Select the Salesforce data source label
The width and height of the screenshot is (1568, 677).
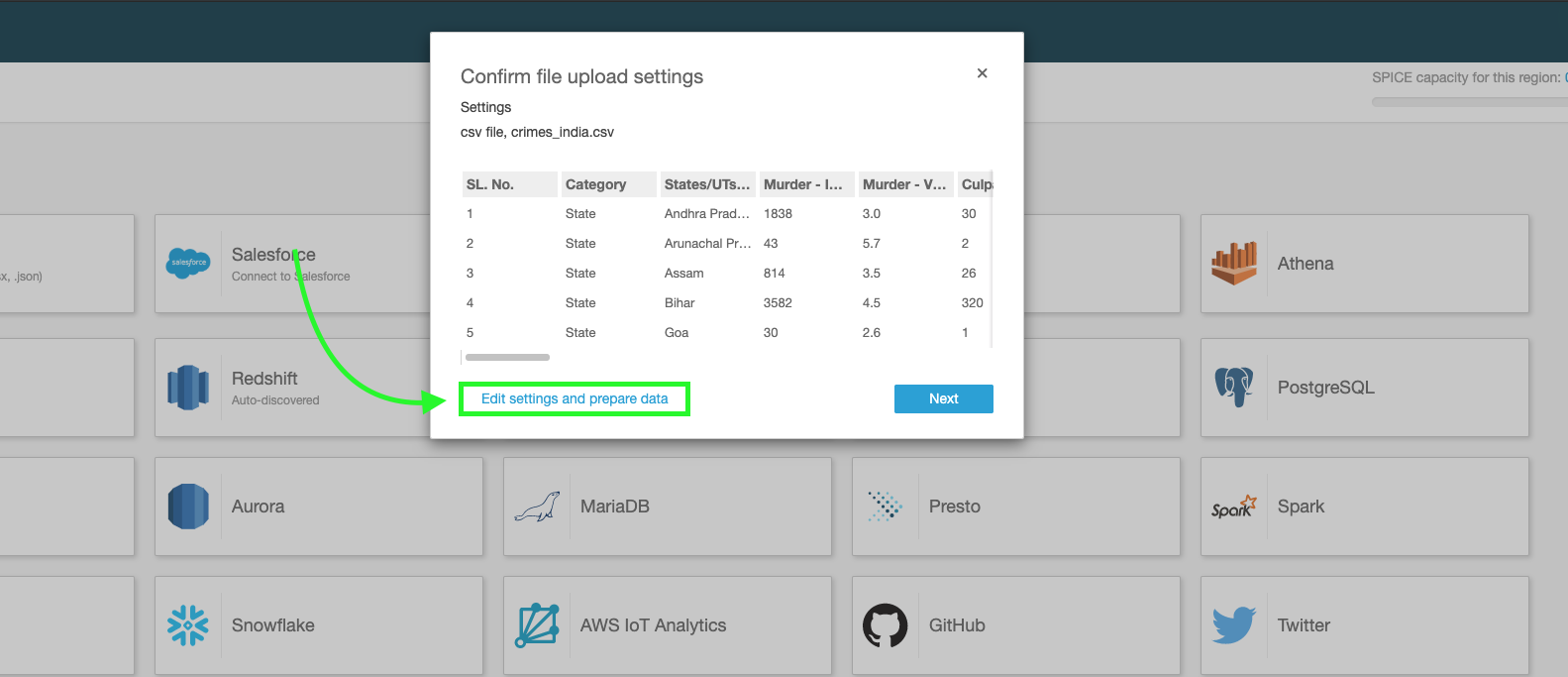pyautogui.click(x=273, y=255)
